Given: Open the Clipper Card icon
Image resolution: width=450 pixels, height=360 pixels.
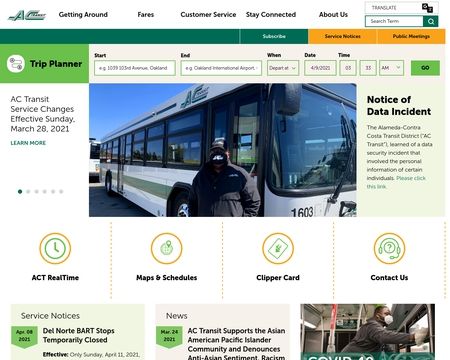Looking at the screenshot, I should pyautogui.click(x=278, y=248).
